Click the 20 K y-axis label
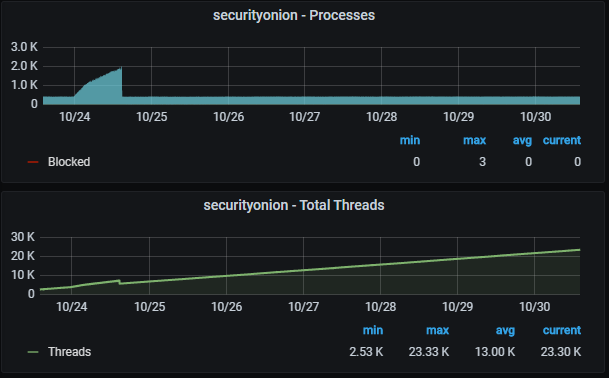The height and width of the screenshot is (378, 609). pos(23,256)
